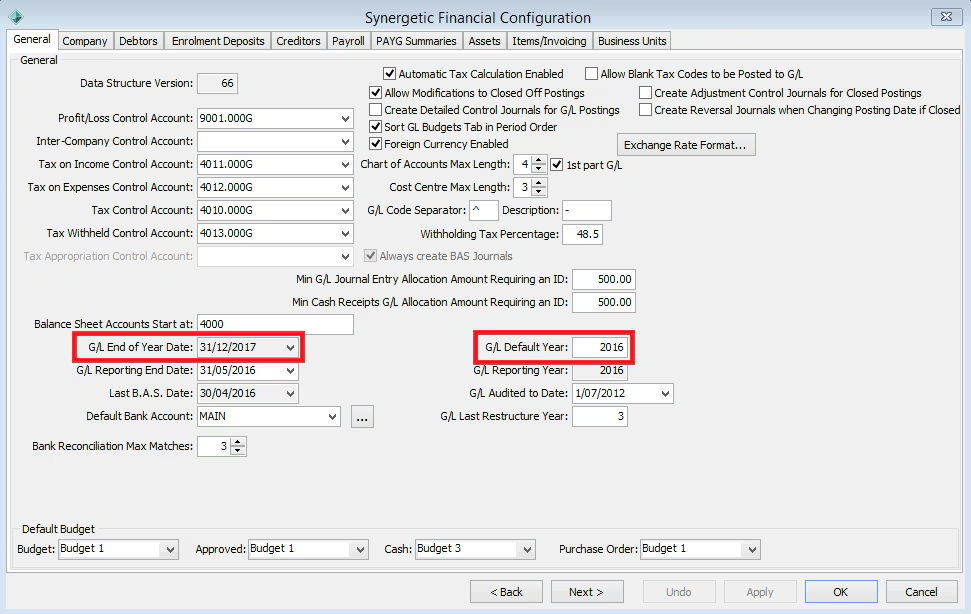Switch to the Debtors tab
Screen dimensions: 971x614
coord(138,41)
